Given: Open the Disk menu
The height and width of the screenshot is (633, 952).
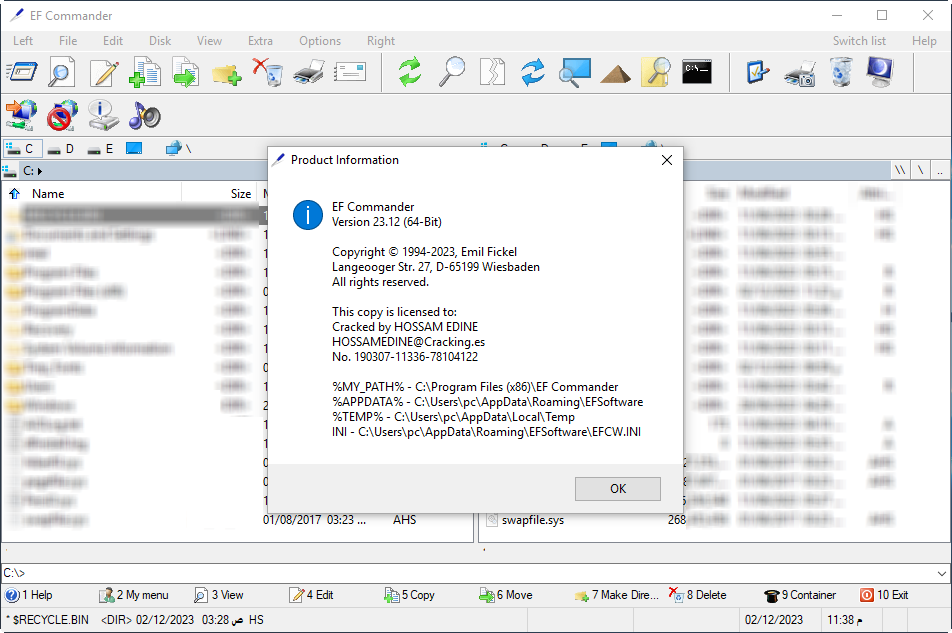Looking at the screenshot, I should (x=160, y=41).
